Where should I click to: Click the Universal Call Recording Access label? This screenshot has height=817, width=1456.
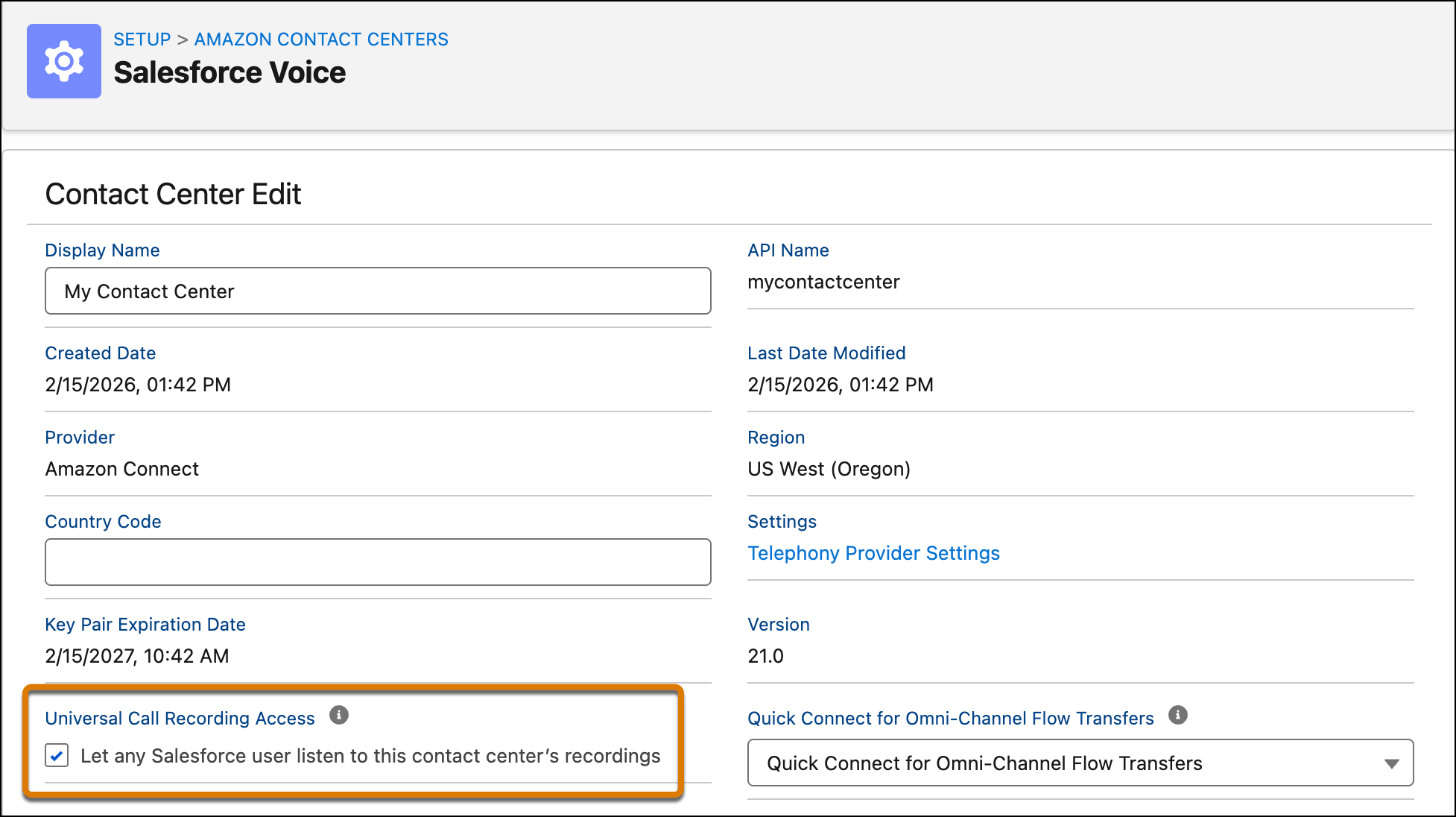click(180, 718)
